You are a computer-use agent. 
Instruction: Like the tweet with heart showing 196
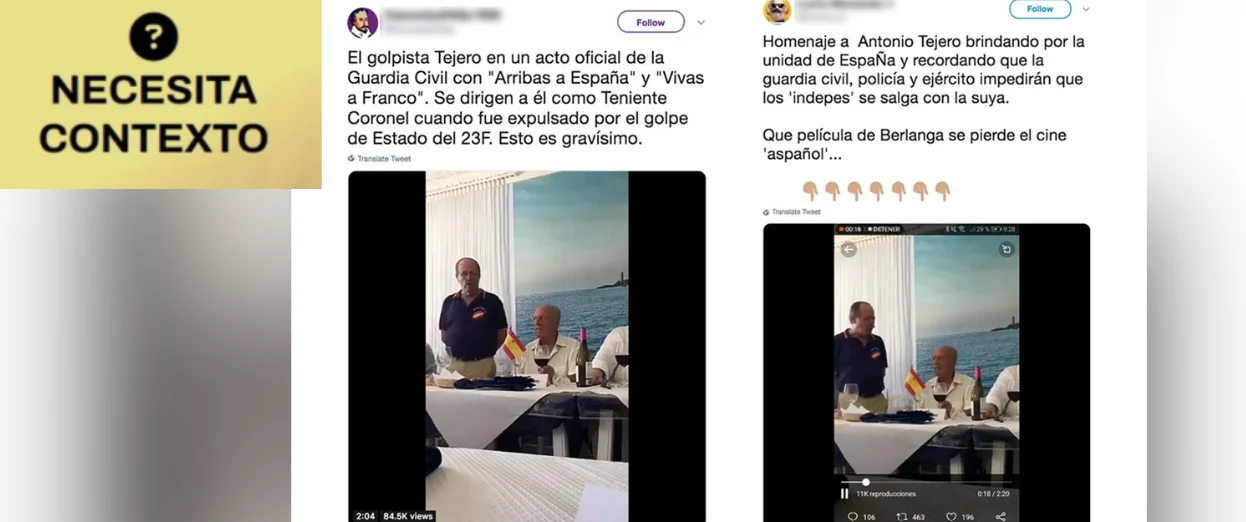951,516
